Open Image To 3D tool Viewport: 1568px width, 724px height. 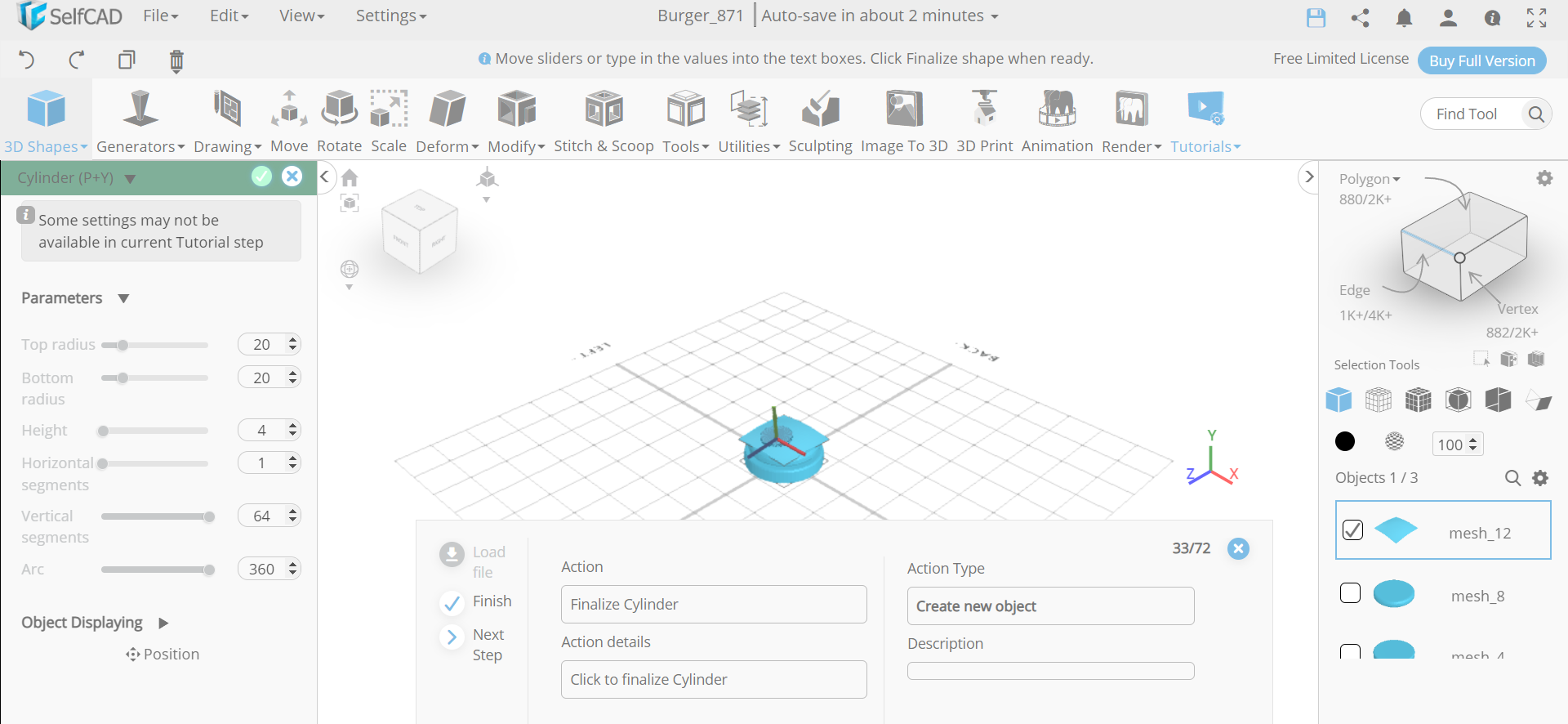click(x=904, y=121)
